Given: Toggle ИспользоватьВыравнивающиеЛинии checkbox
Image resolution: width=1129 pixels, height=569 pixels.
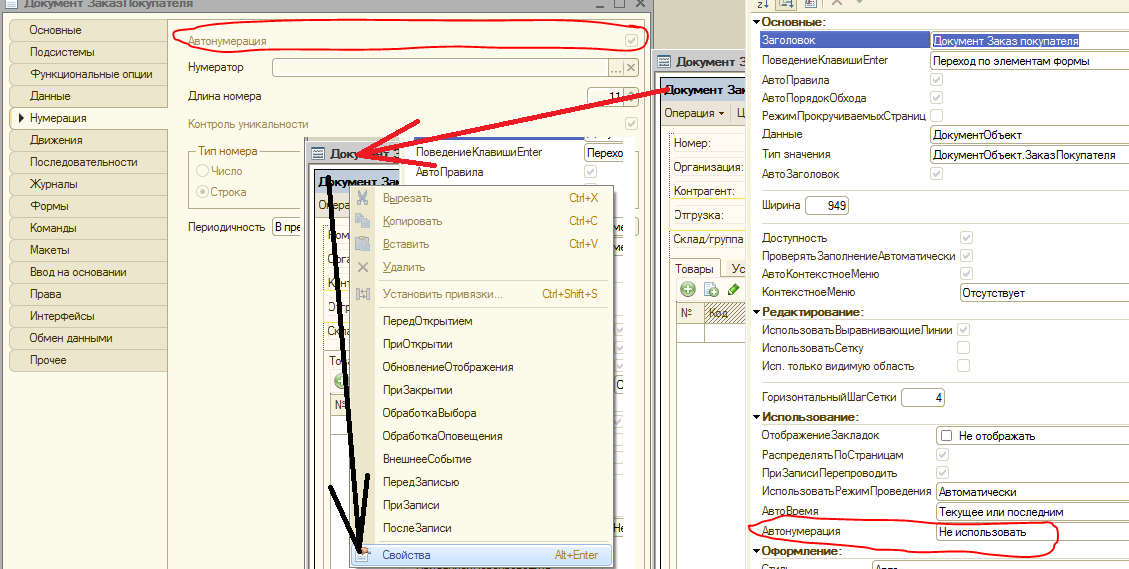Looking at the screenshot, I should point(963,329).
